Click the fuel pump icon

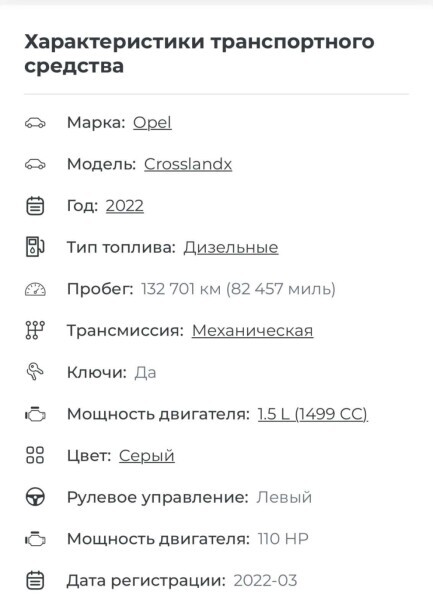[x=35, y=247]
